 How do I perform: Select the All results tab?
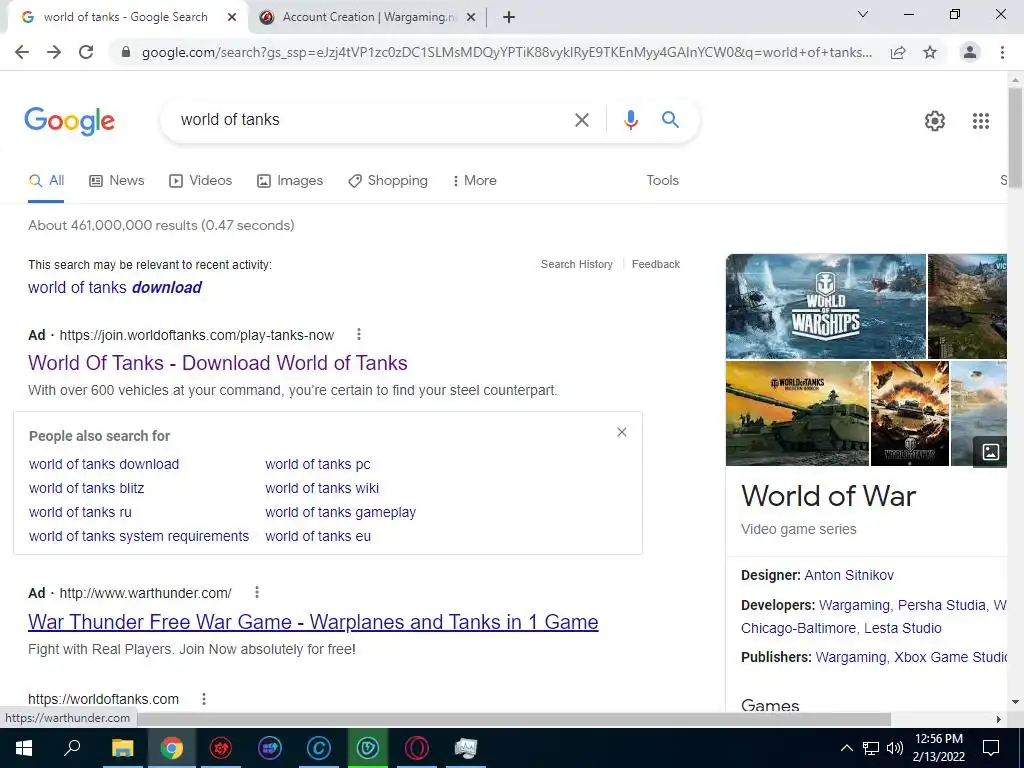click(x=46, y=181)
